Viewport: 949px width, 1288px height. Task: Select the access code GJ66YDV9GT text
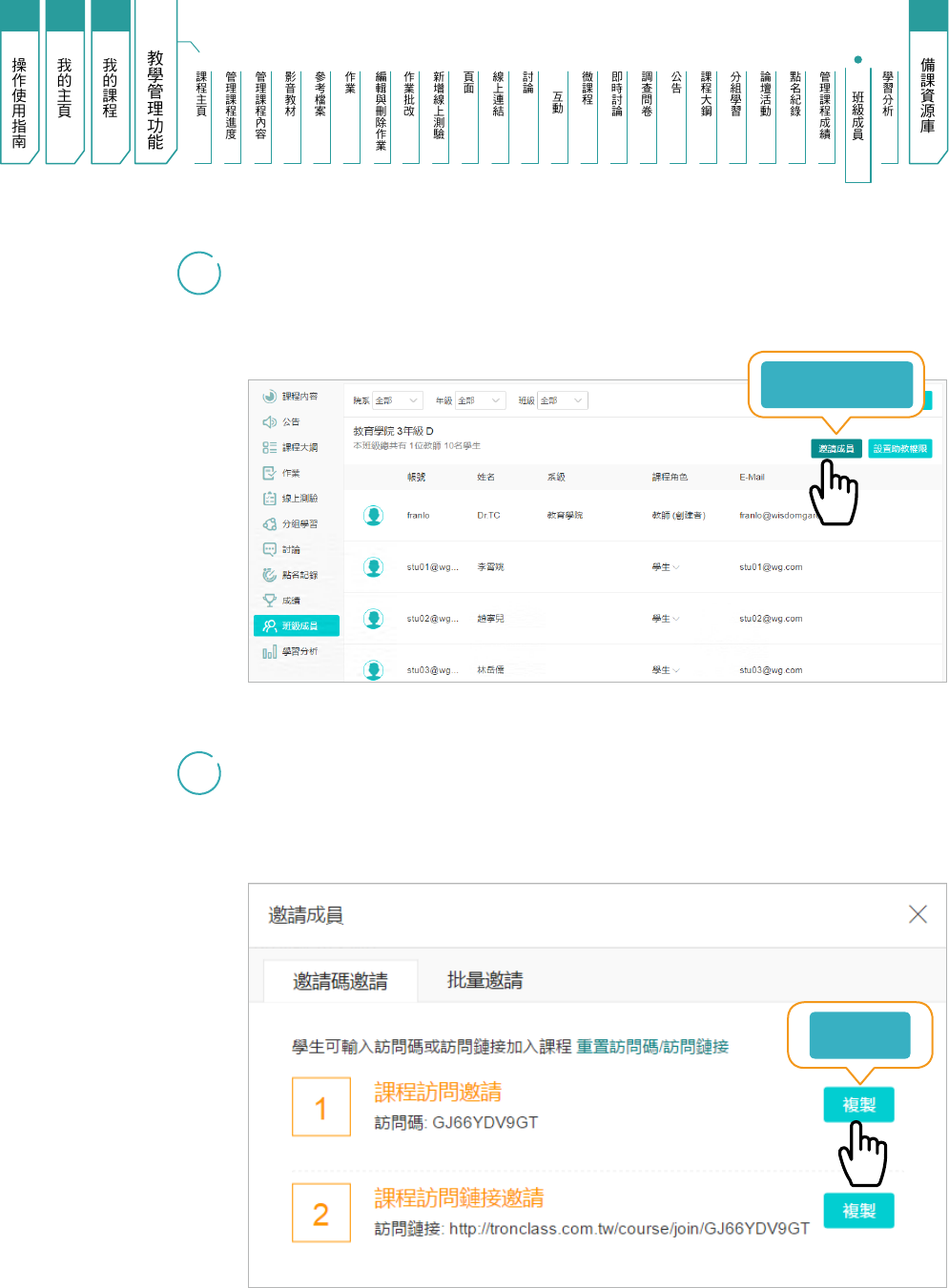485,1123
